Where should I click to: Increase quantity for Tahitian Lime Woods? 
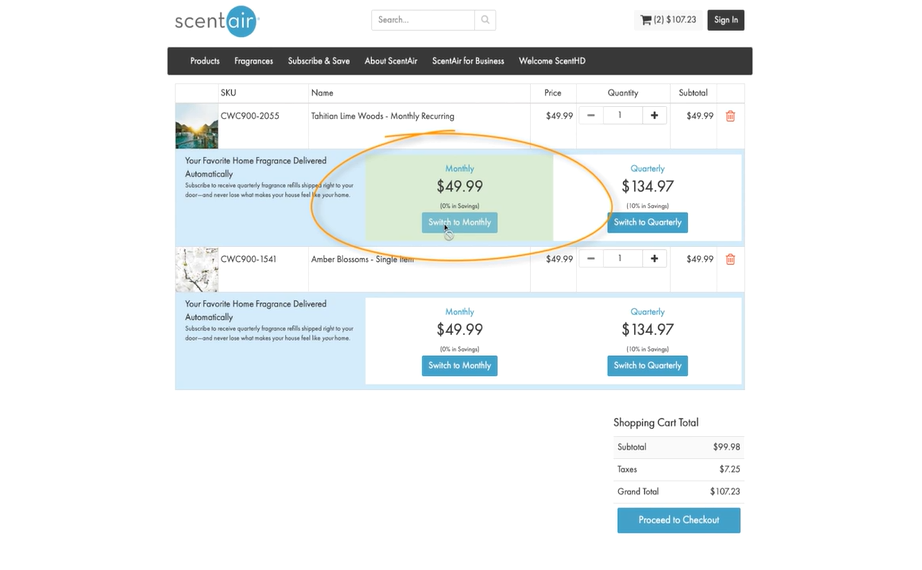coord(654,115)
